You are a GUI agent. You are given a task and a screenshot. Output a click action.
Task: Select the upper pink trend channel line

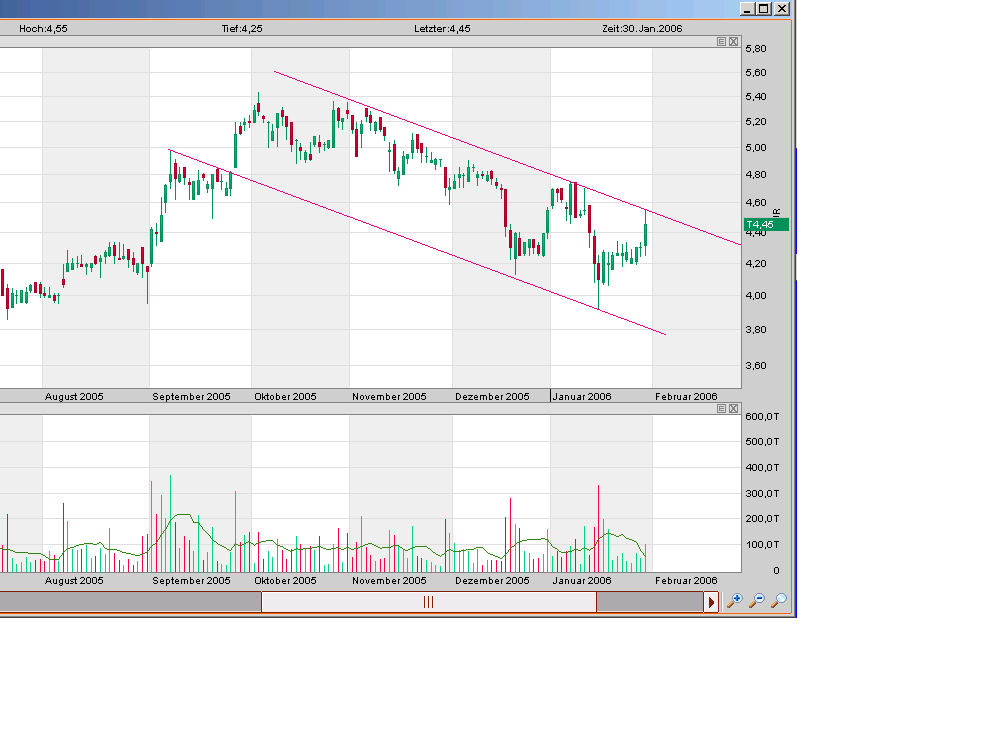click(507, 157)
